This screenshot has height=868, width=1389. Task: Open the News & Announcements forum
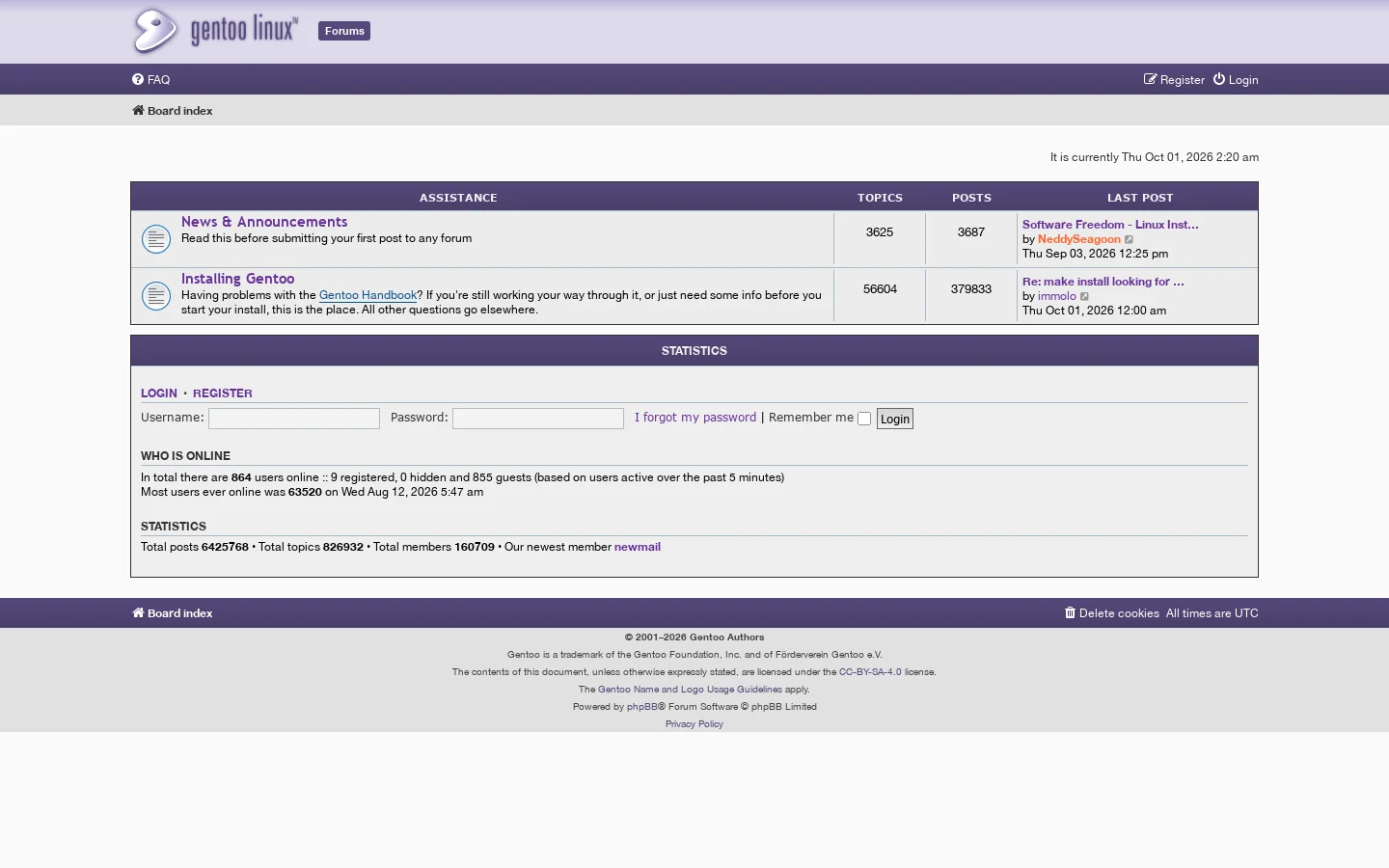(264, 222)
